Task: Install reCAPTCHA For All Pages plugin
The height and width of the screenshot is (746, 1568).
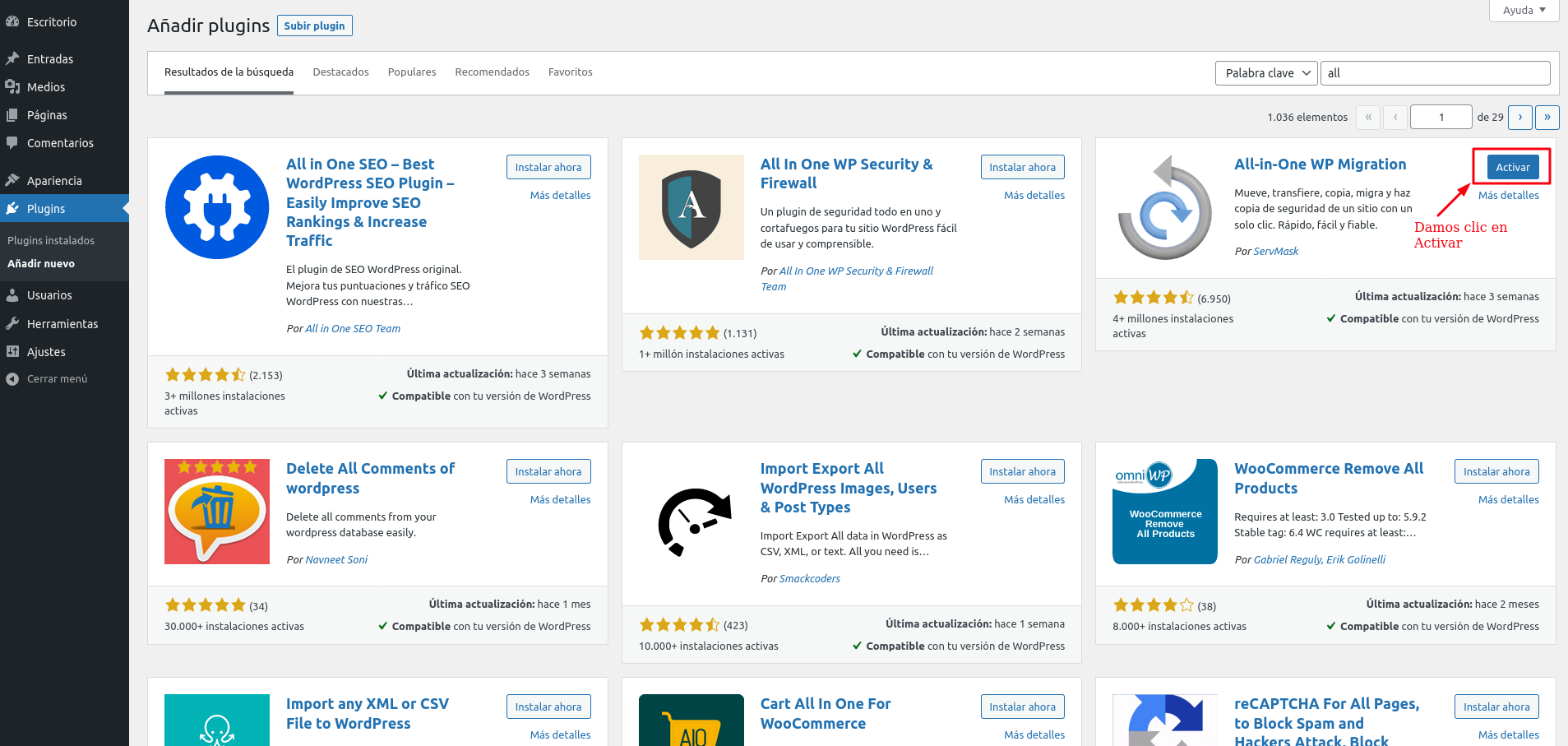Action: tap(1496, 707)
